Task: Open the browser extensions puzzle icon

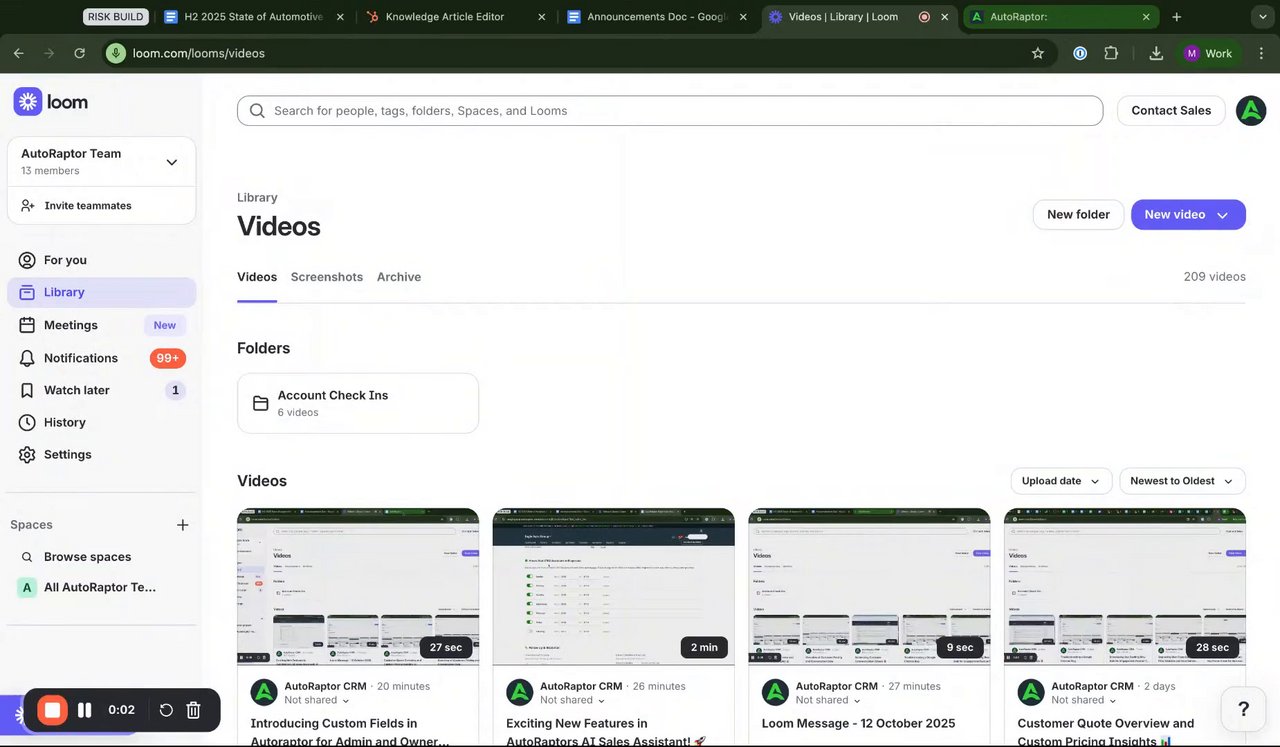Action: [x=1111, y=53]
